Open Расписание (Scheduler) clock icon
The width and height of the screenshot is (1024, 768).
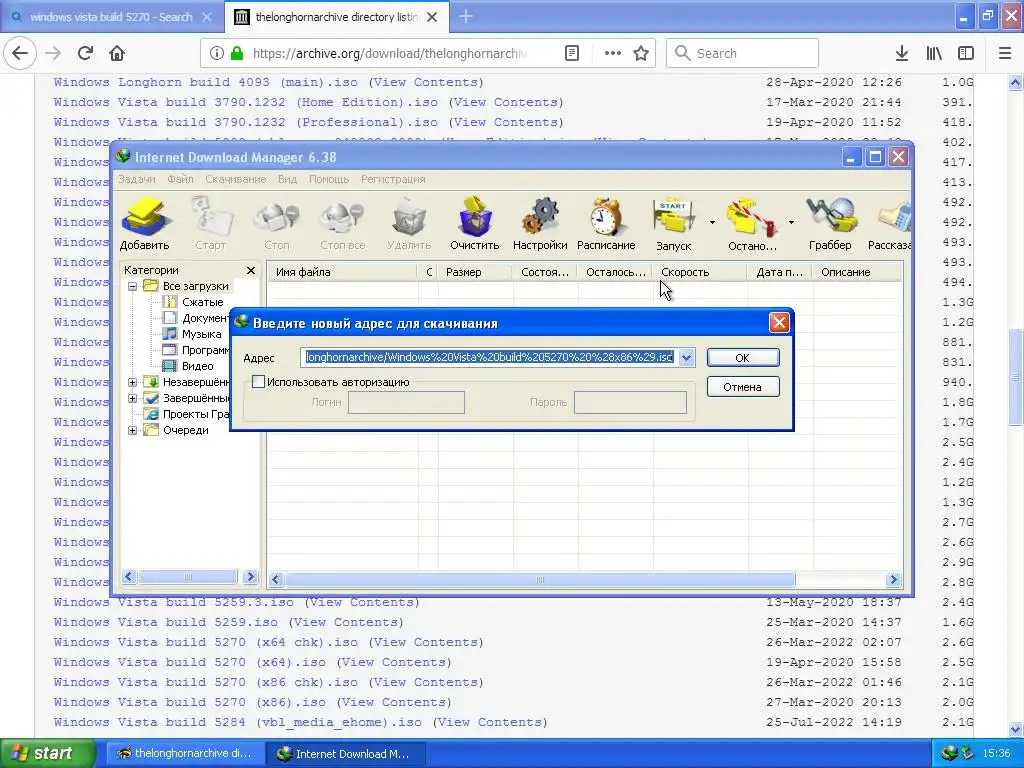click(606, 223)
